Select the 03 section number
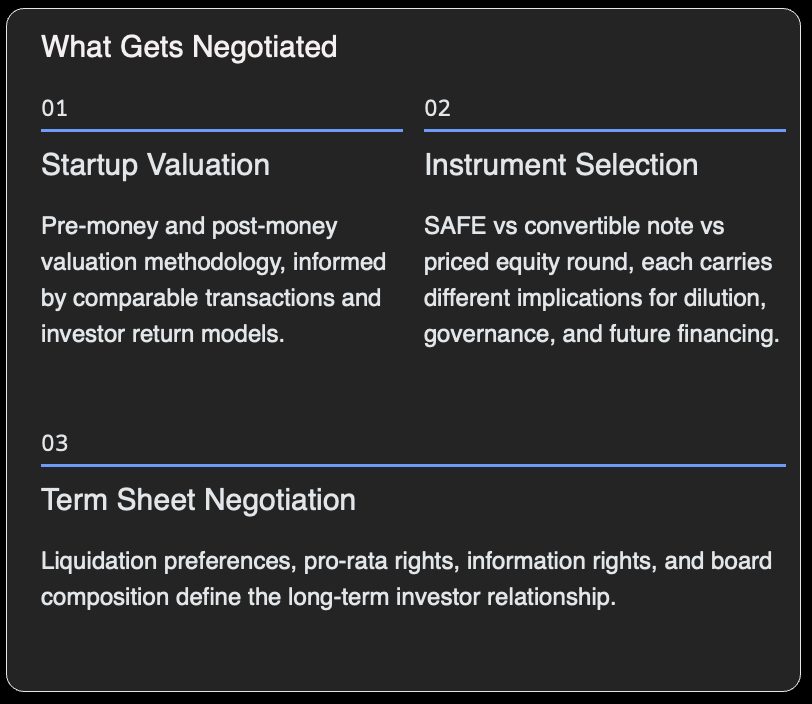This screenshot has width=812, height=704. point(55,443)
